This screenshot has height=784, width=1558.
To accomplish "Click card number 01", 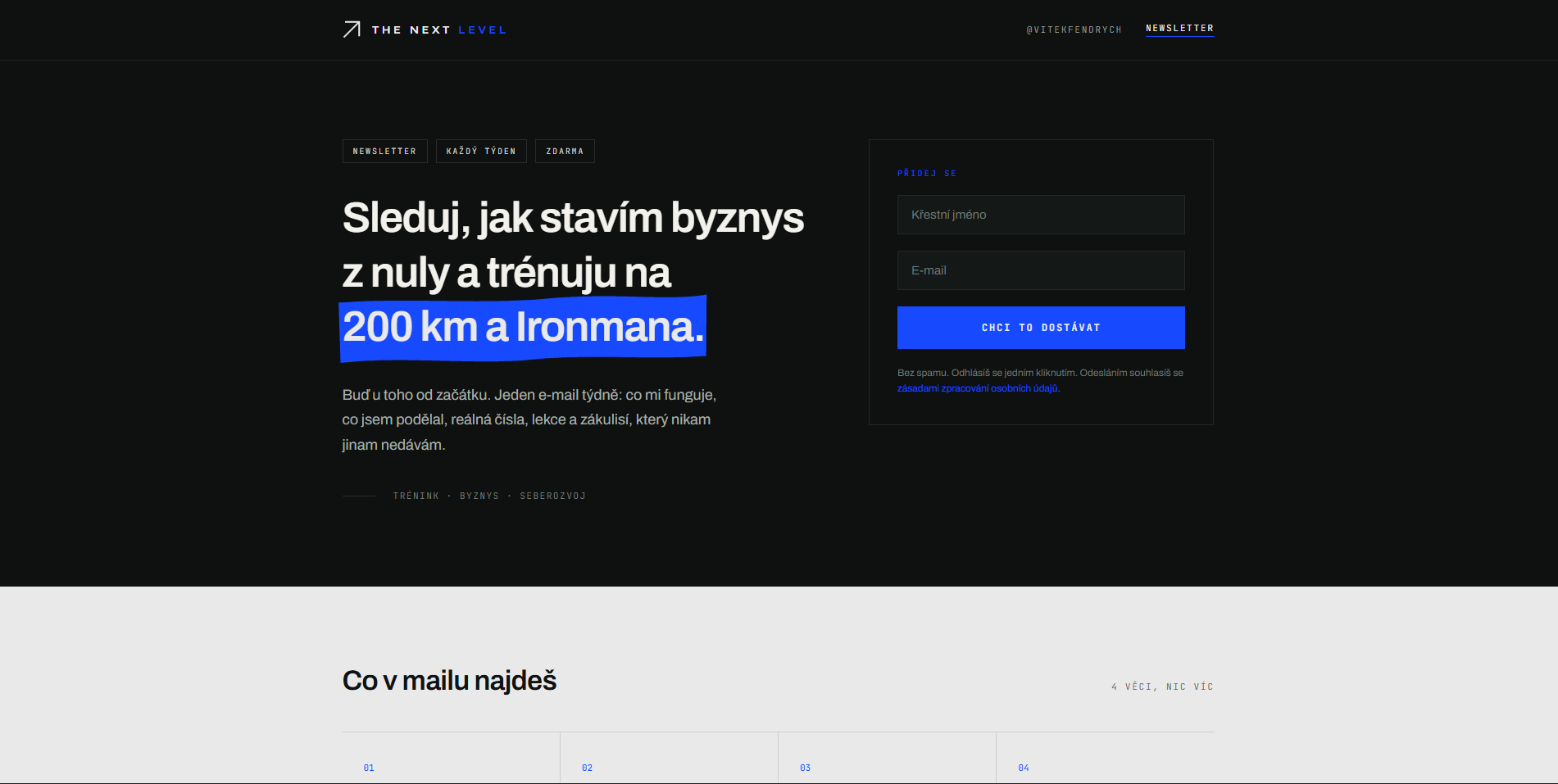I will pyautogui.click(x=369, y=768).
